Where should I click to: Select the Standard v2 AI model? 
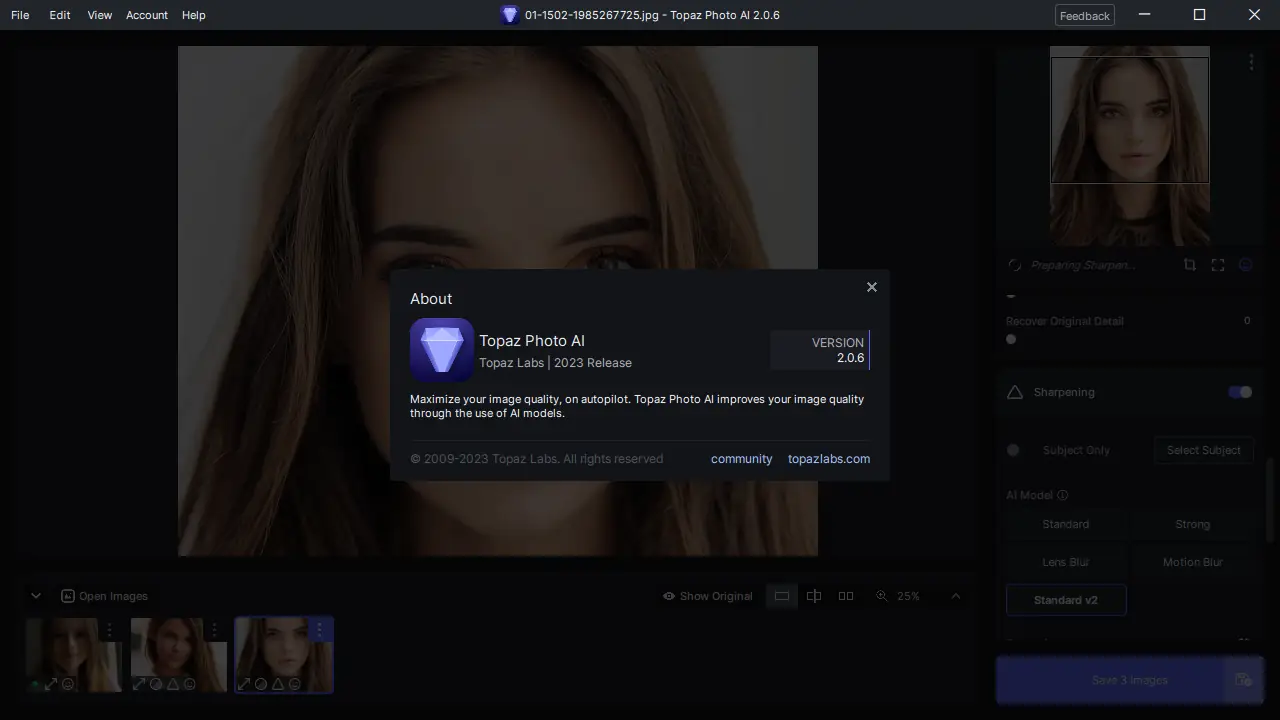[1066, 600]
